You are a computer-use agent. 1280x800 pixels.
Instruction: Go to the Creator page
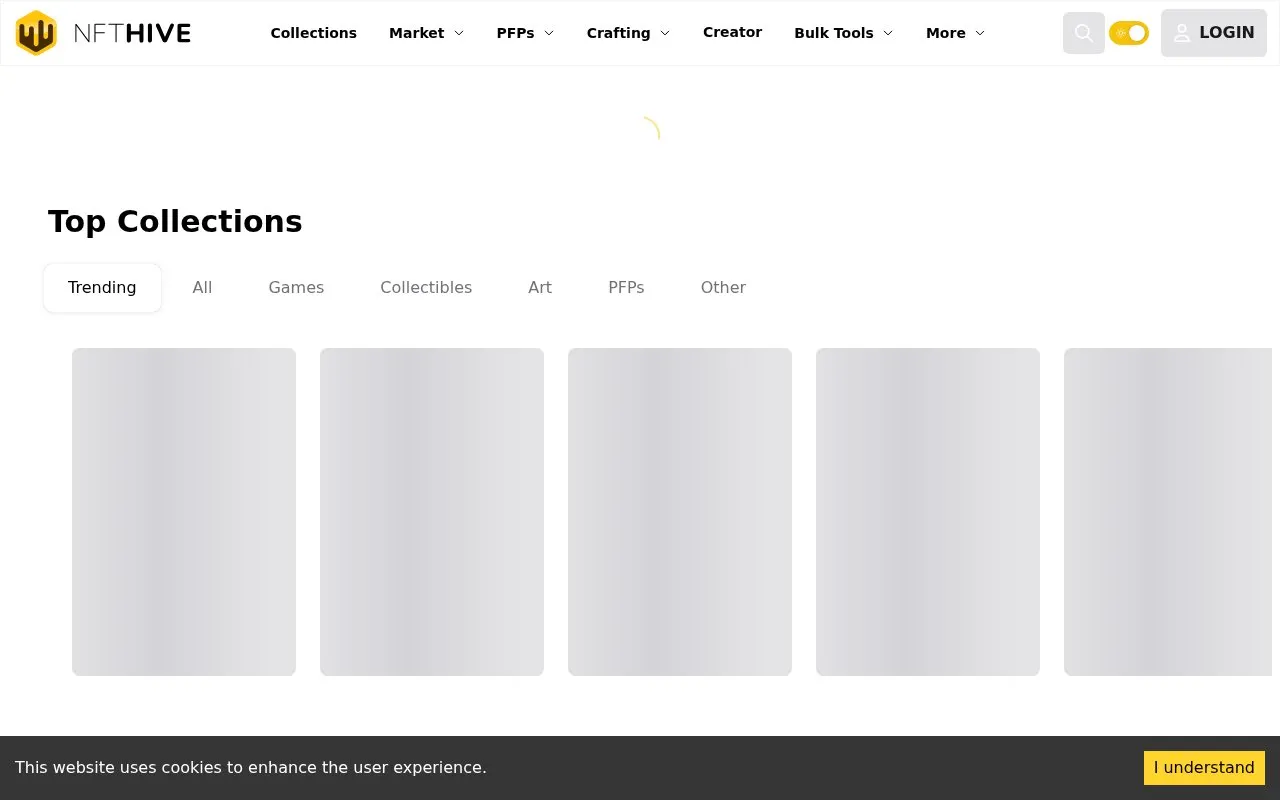(x=732, y=32)
